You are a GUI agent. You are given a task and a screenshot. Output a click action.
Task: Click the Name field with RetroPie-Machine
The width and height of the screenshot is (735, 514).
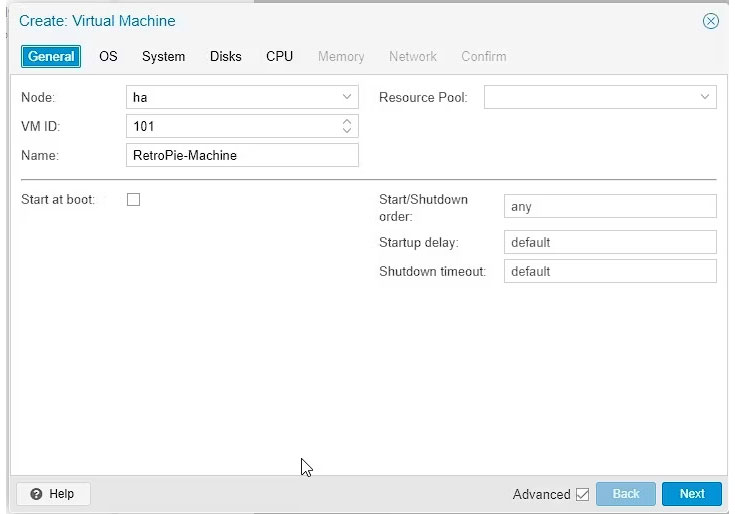(x=242, y=155)
